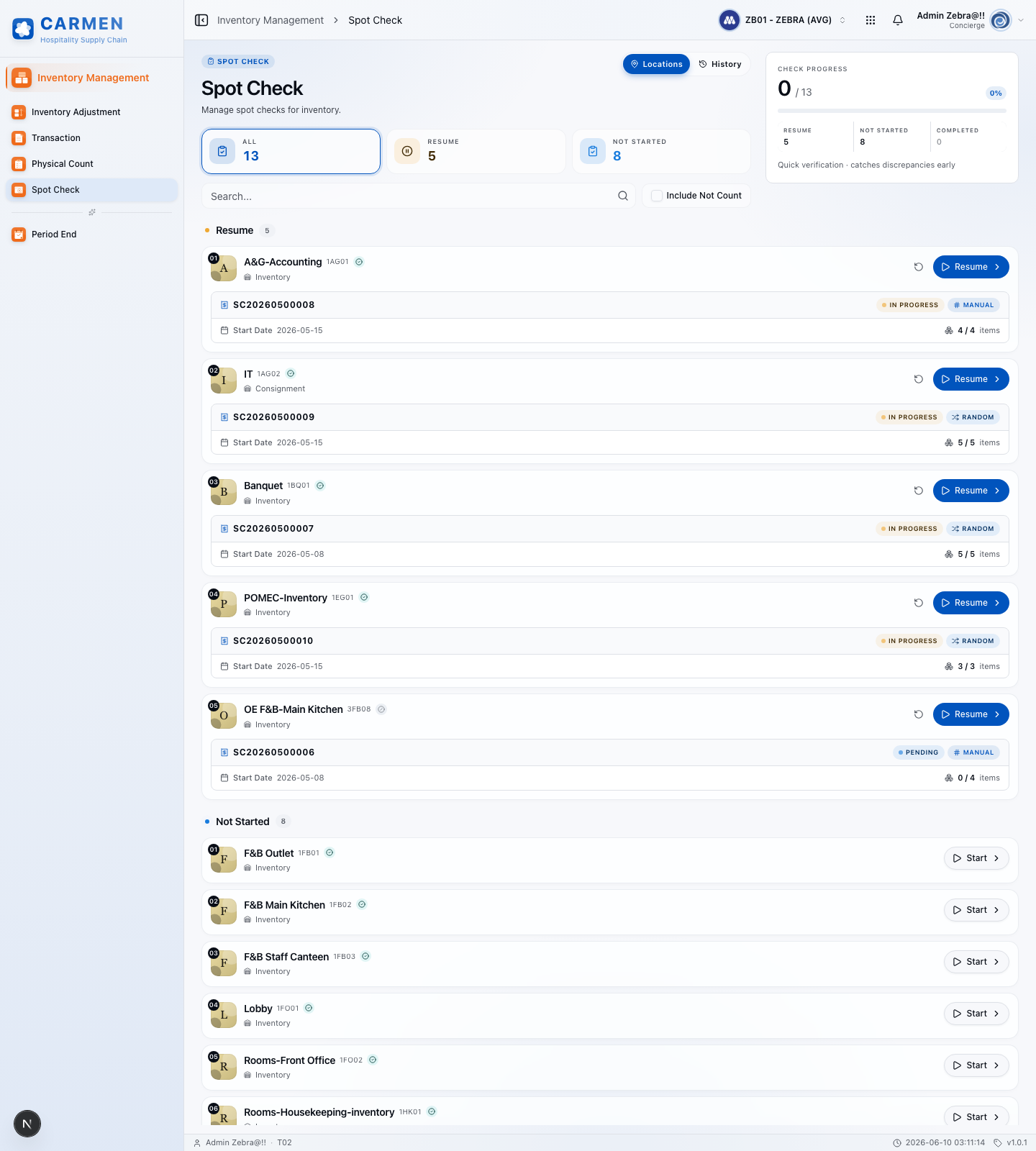Viewport: 1036px width, 1151px height.
Task: Open notifications bell
Action: [898, 20]
